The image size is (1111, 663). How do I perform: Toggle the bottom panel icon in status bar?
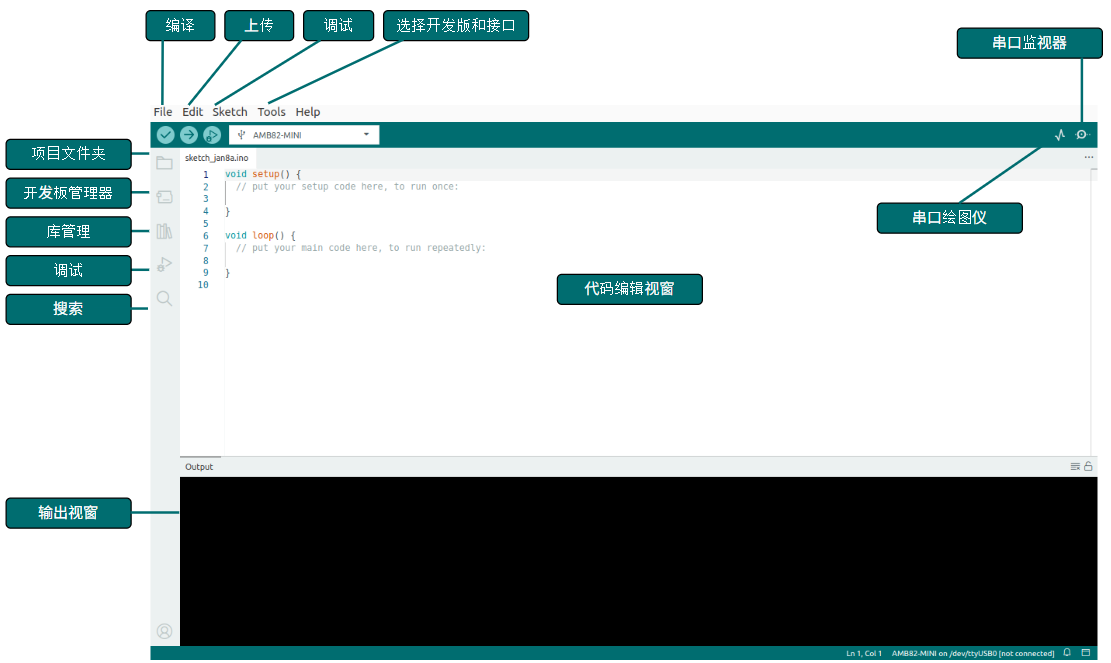(x=1085, y=652)
